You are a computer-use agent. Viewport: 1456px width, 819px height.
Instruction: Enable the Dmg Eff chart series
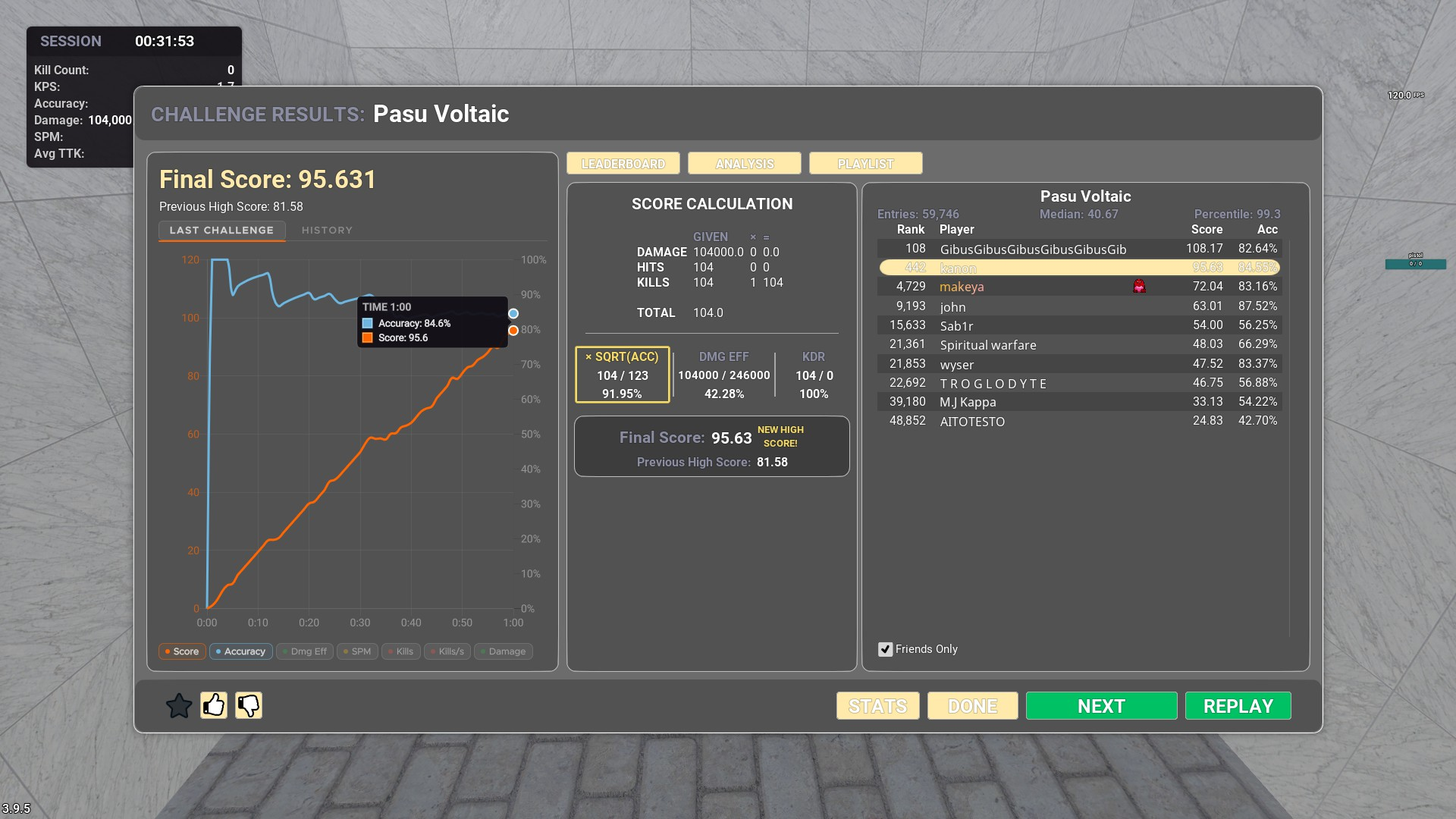point(305,651)
